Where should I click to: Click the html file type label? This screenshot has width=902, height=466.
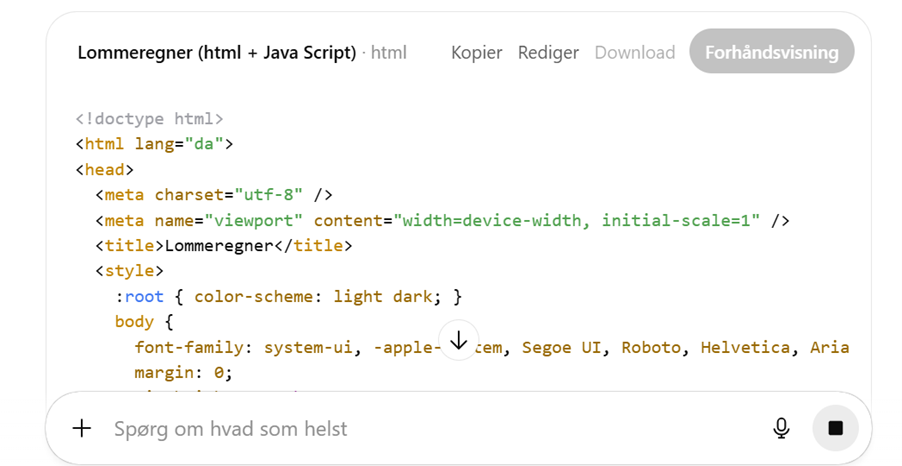[x=389, y=53]
